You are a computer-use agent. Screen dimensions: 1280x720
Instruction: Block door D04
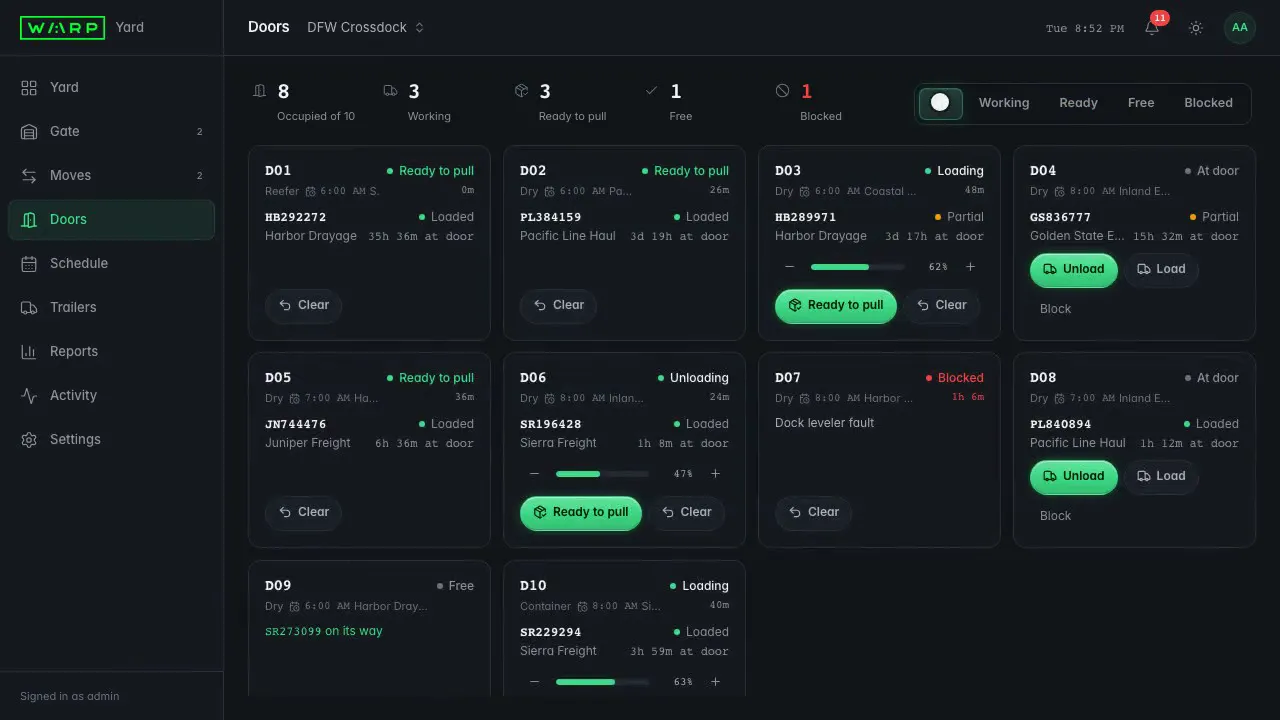pyautogui.click(x=1055, y=309)
